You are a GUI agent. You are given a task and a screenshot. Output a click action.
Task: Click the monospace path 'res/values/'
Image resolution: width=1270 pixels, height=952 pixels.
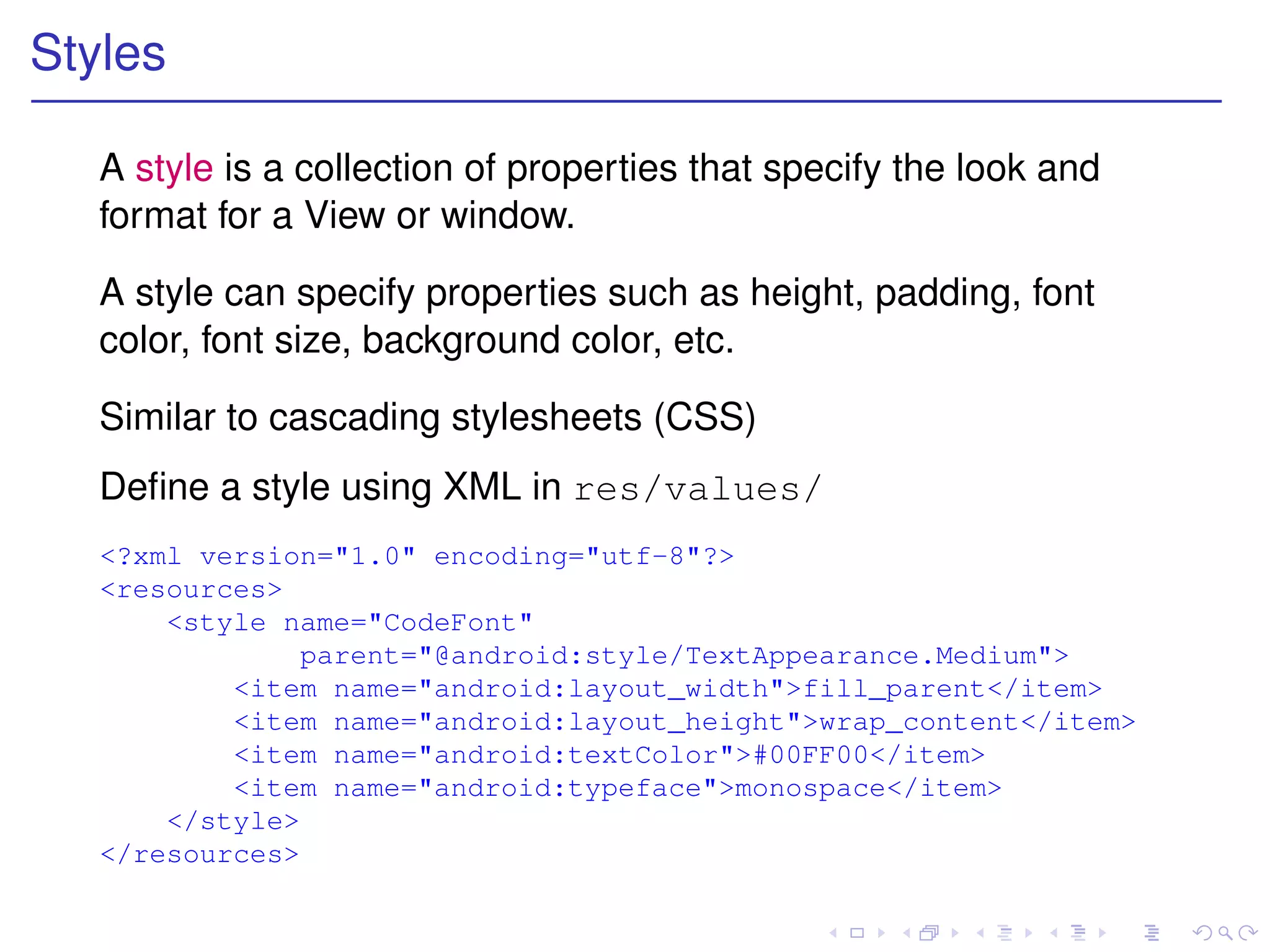[x=698, y=489]
